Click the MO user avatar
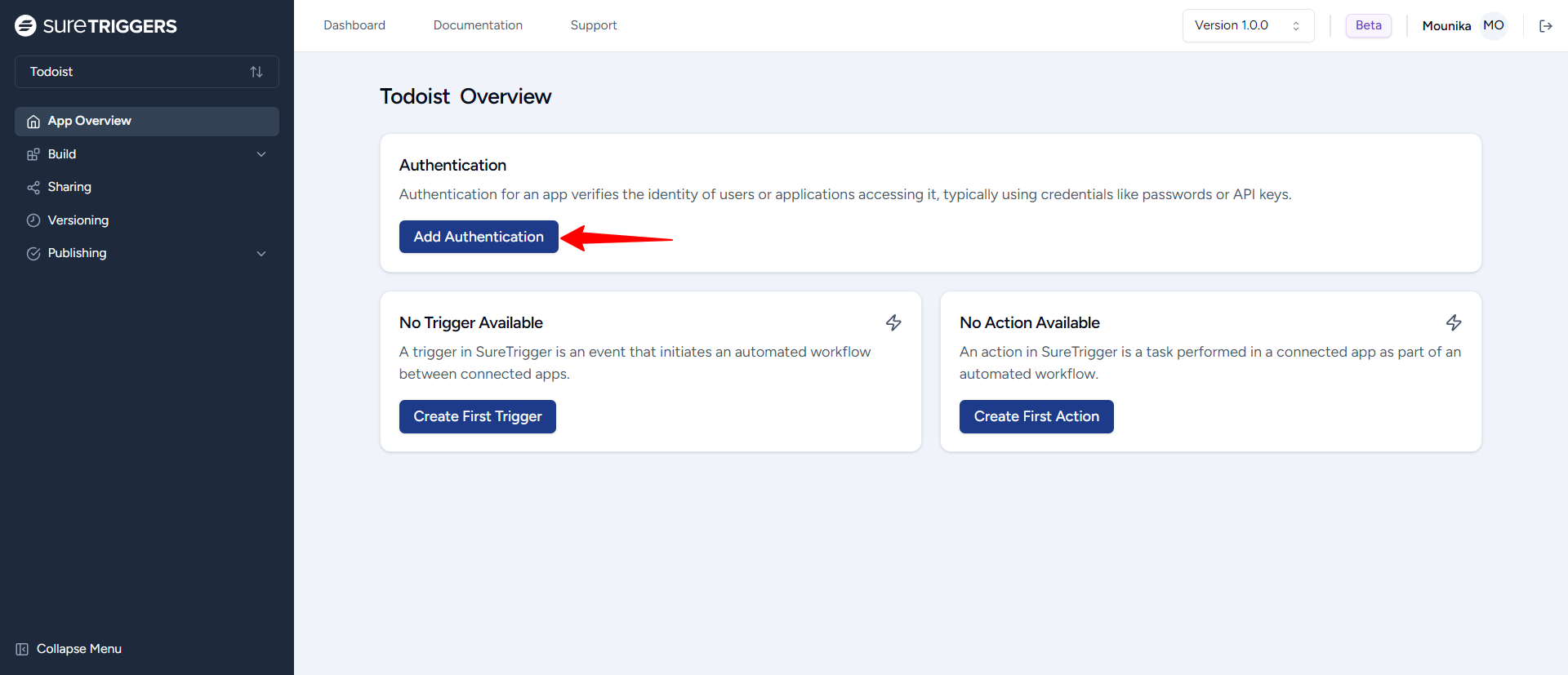 (1494, 26)
